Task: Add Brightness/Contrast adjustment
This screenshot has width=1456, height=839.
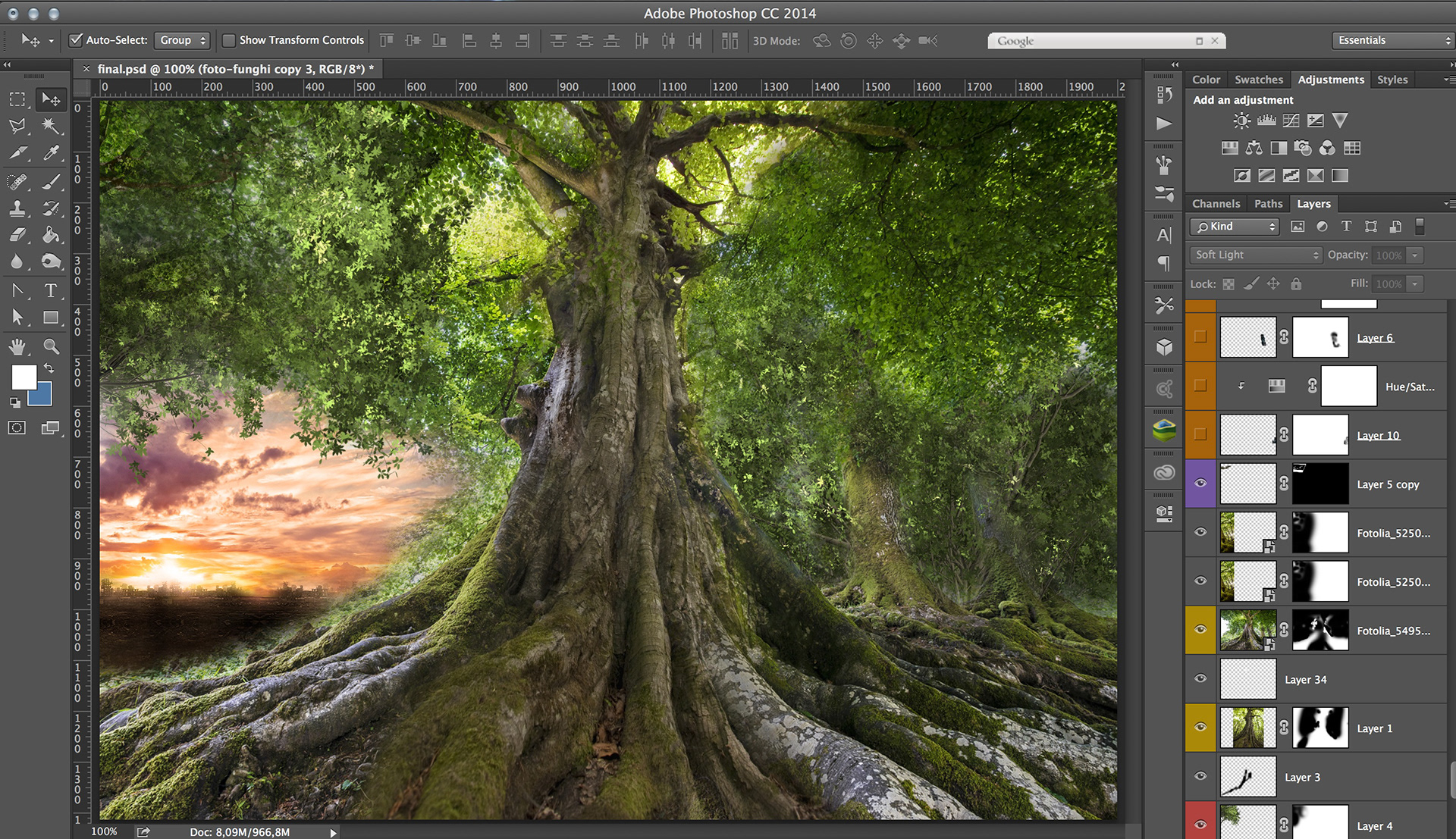Action: click(x=1241, y=121)
